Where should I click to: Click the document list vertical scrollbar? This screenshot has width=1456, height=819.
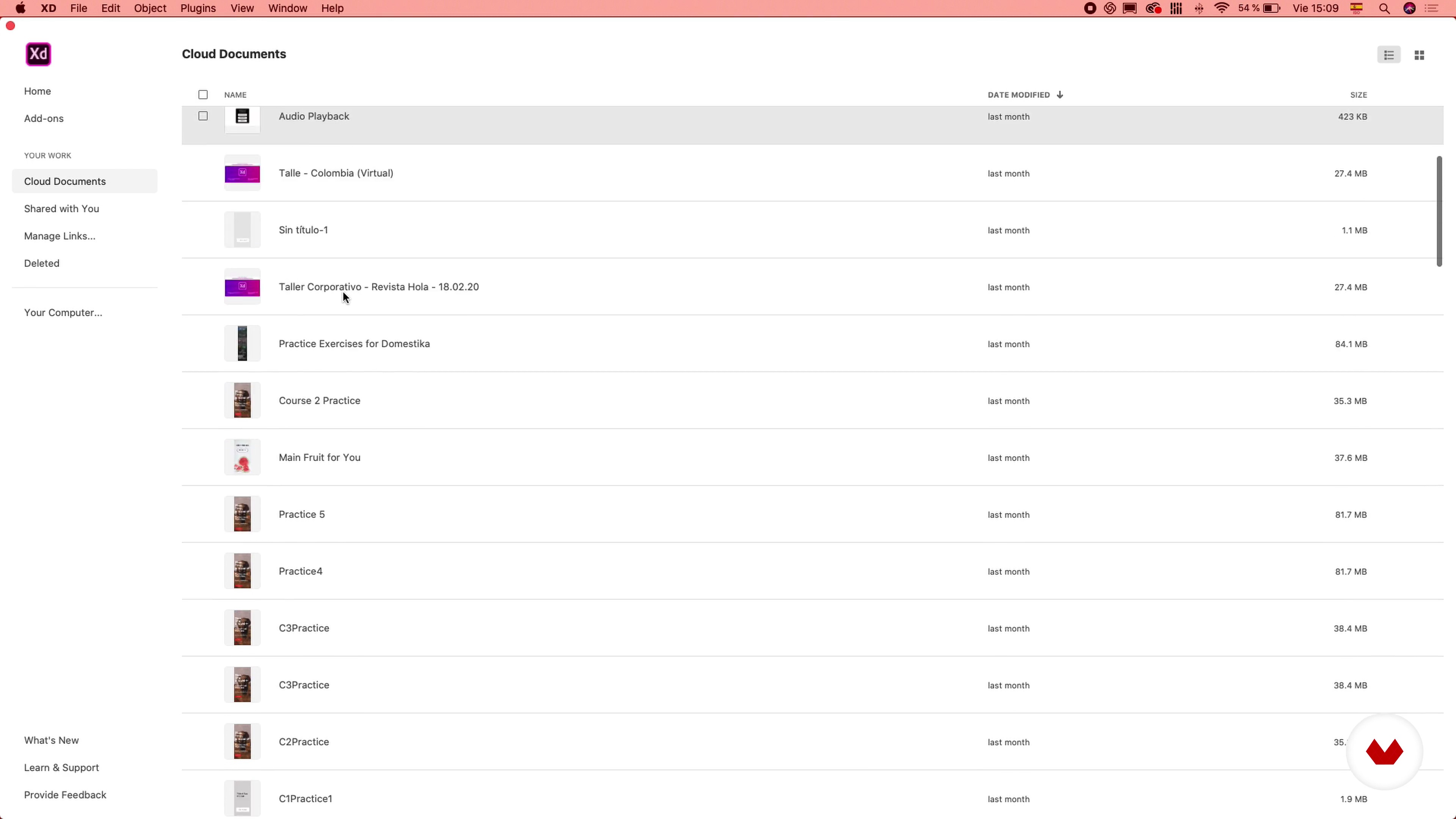pyautogui.click(x=1439, y=212)
